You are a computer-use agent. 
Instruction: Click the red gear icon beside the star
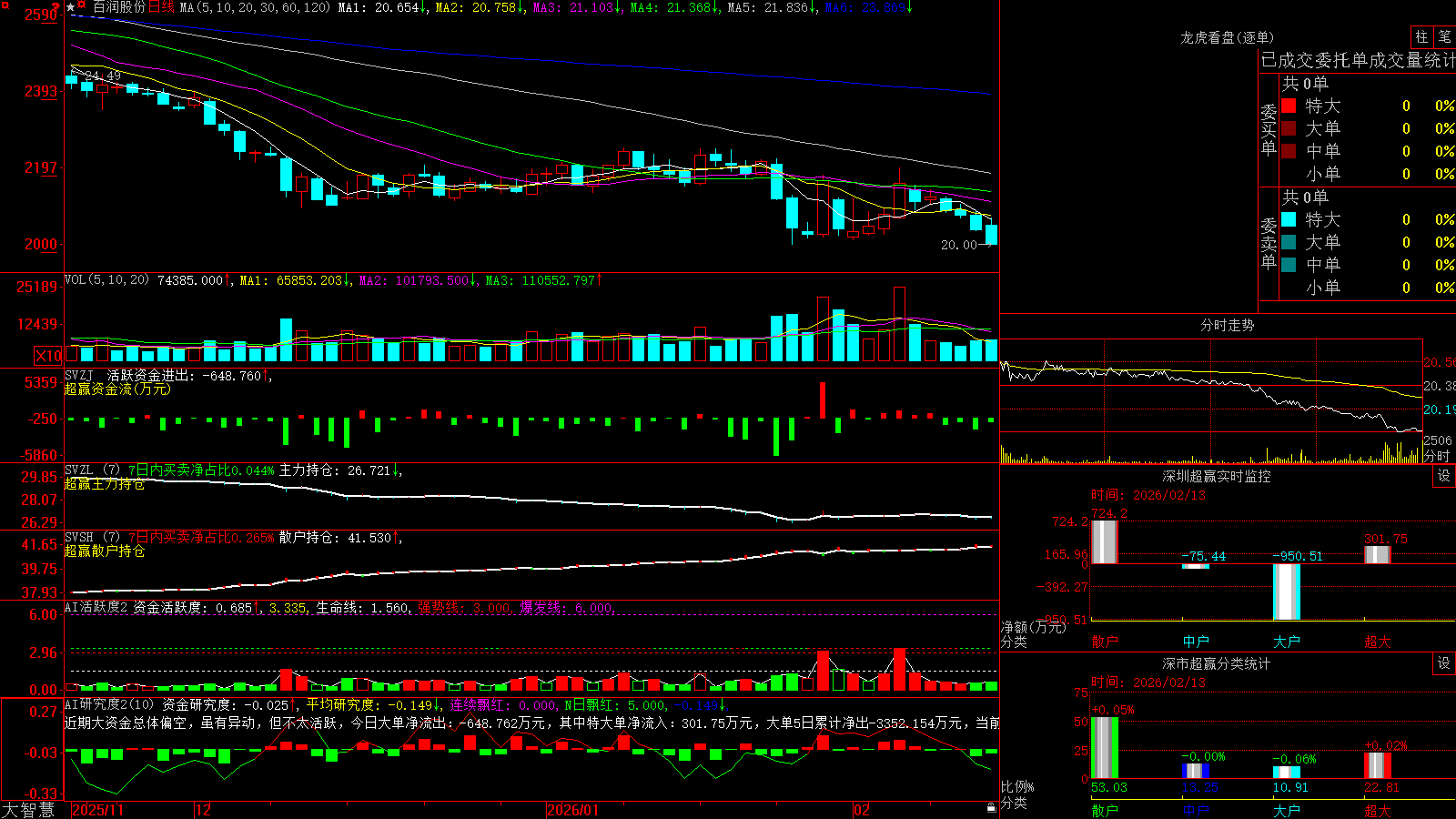[82, 5]
